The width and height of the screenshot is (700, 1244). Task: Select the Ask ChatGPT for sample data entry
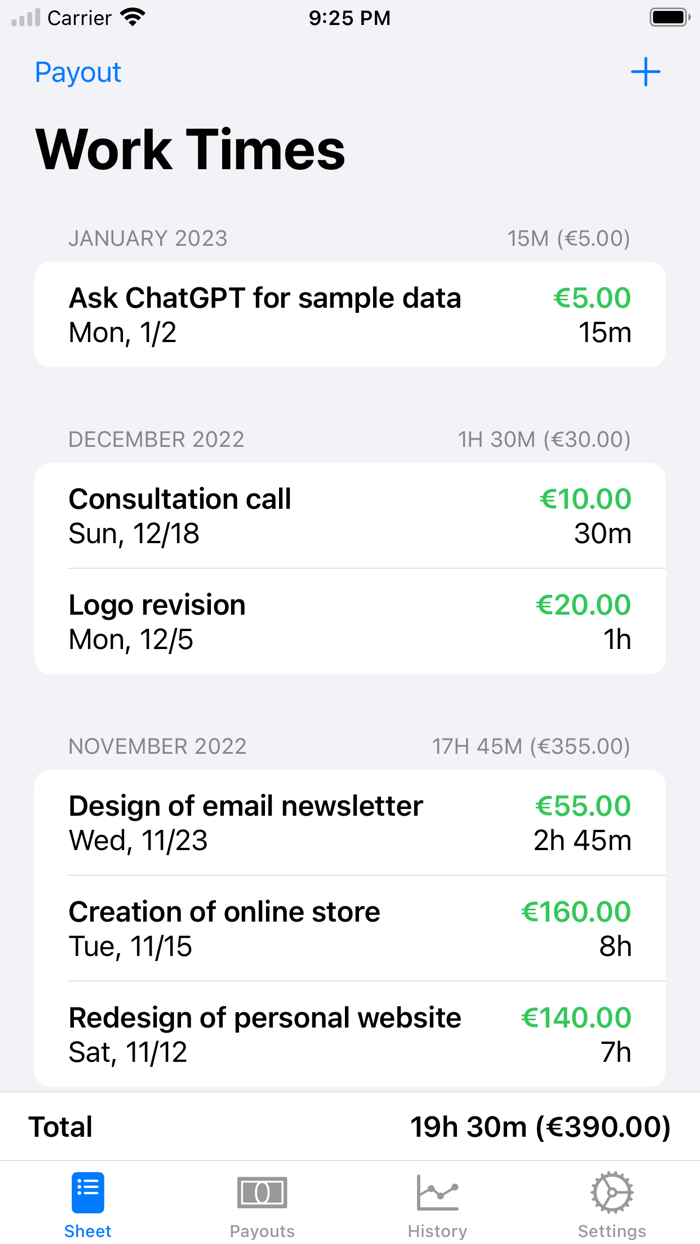[x=349, y=313]
